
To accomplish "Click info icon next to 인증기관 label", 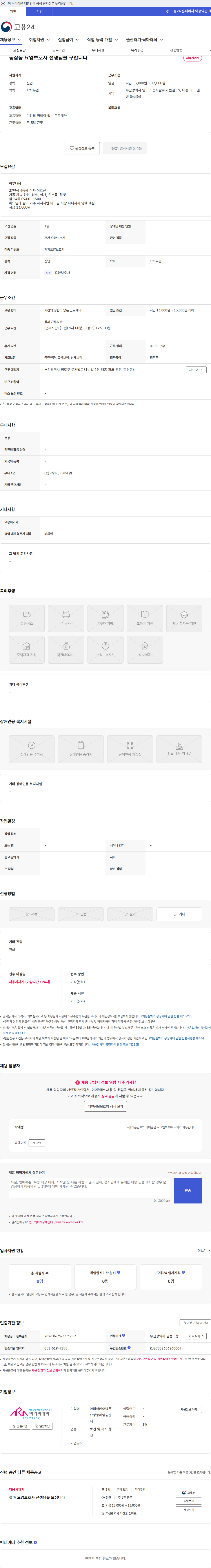I will pos(124,1335).
